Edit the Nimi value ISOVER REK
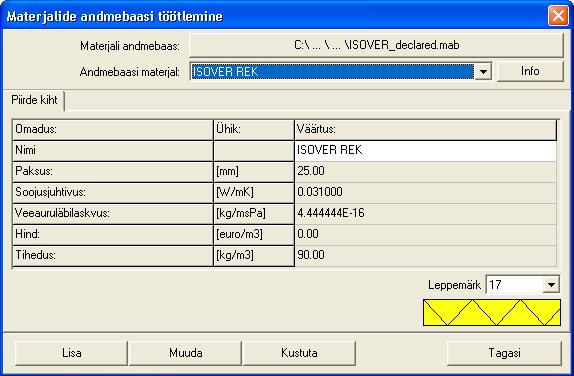574x376 pixels. click(425, 150)
